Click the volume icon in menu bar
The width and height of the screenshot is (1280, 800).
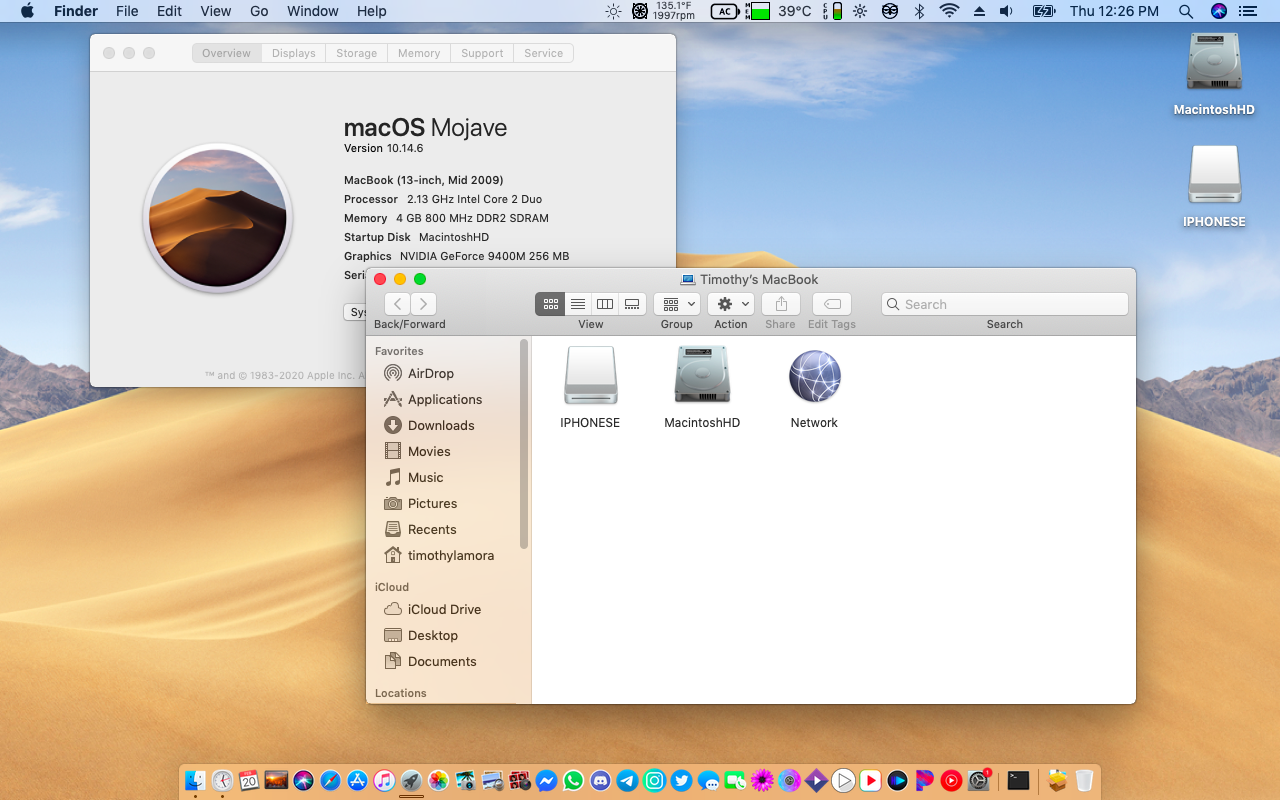(1007, 11)
